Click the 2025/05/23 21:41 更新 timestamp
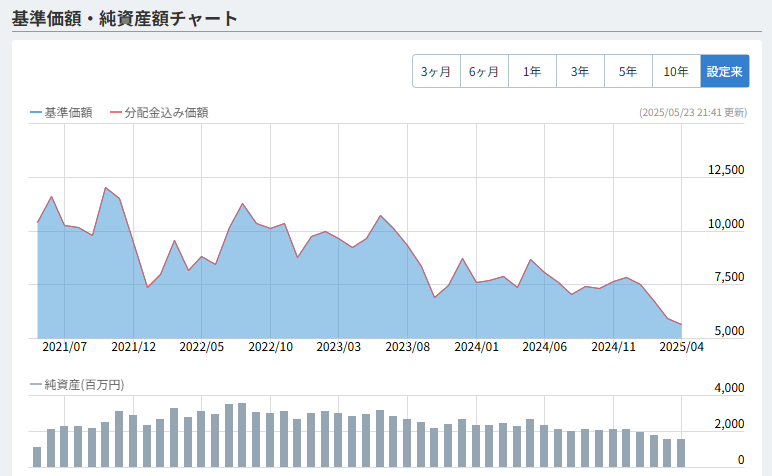Screen dimensions: 772x476 click(693, 113)
